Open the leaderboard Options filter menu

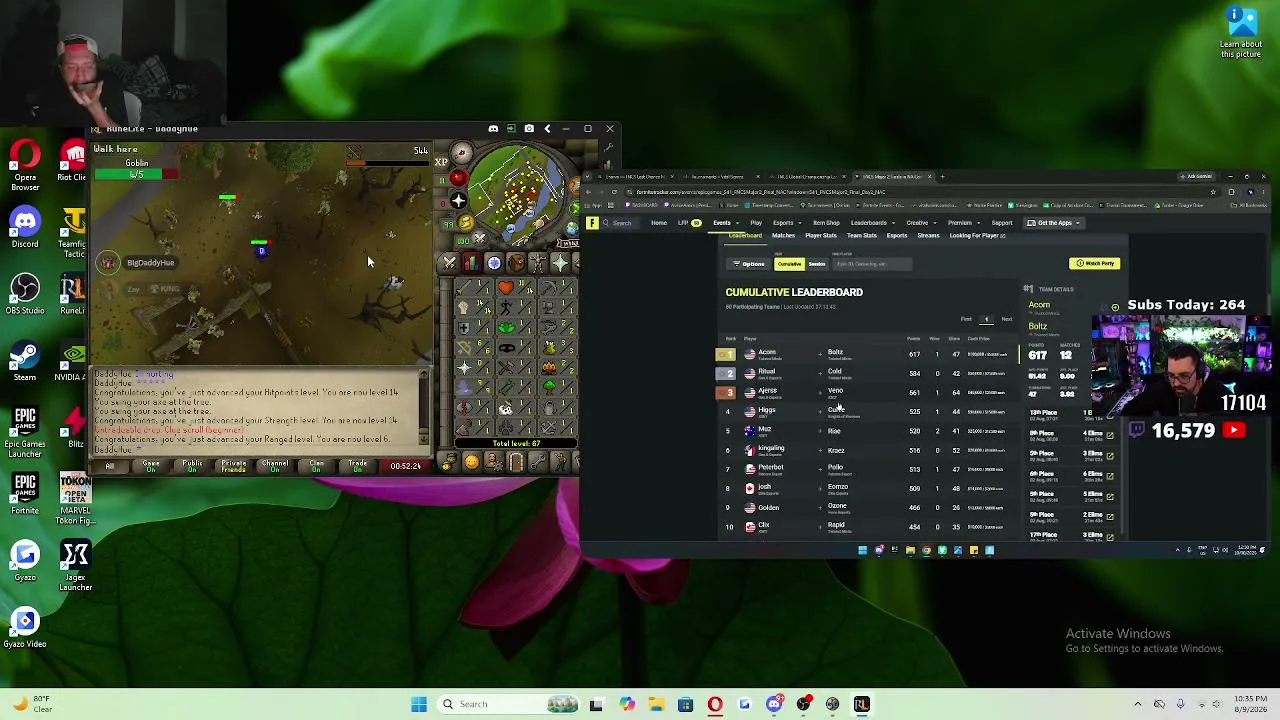(750, 264)
